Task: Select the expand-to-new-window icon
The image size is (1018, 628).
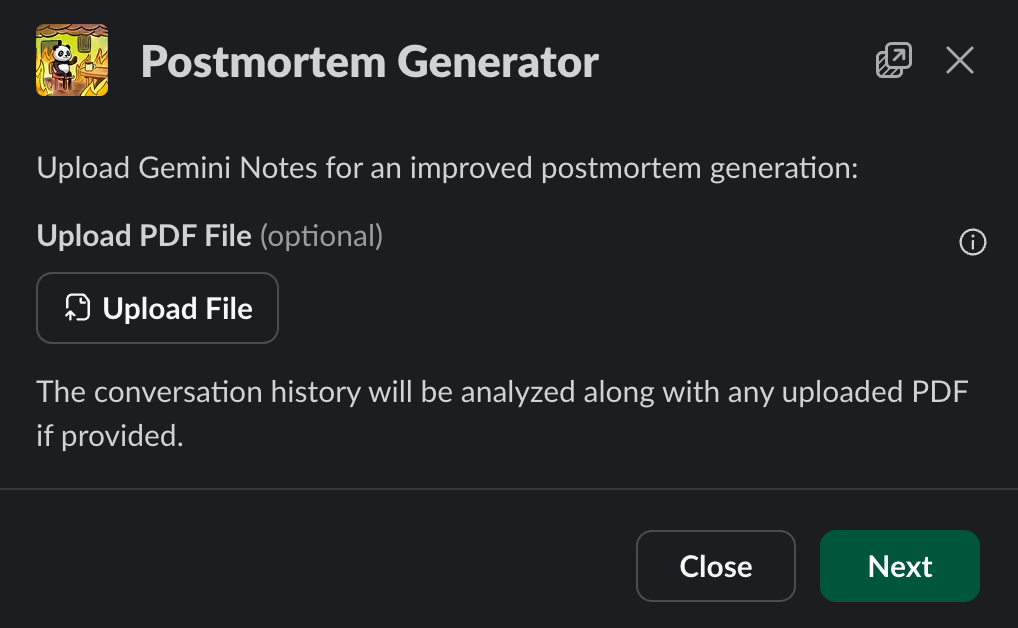Action: pos(893,60)
